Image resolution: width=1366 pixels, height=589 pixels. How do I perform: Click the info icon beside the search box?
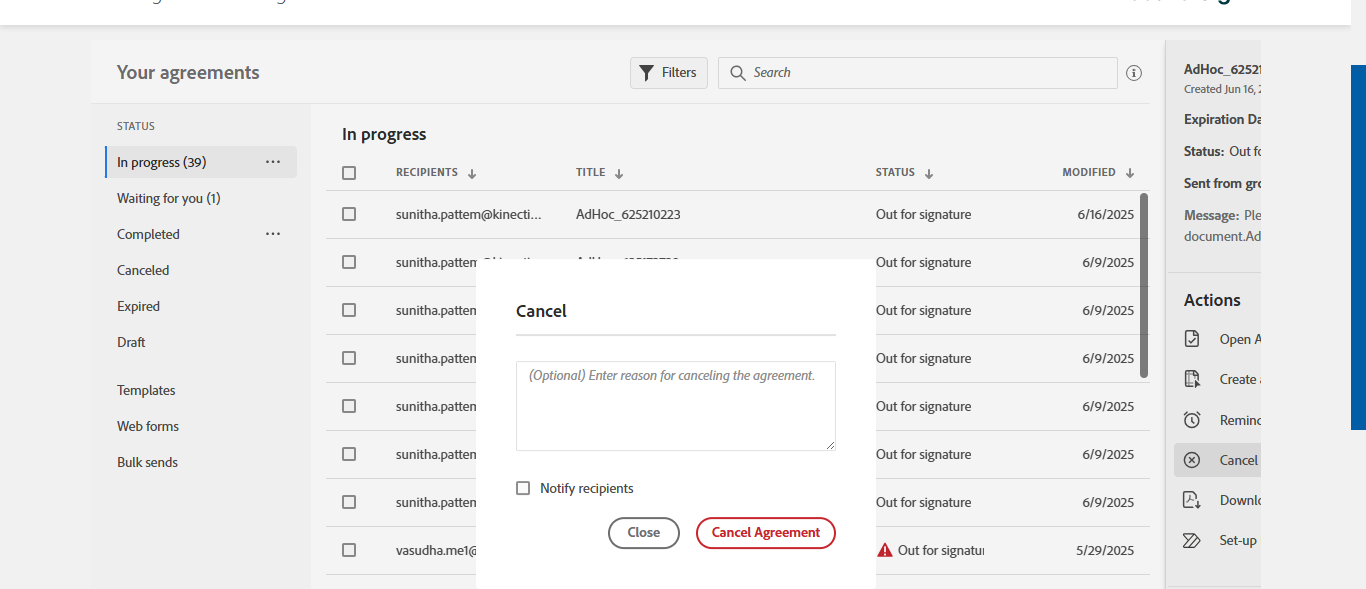[1134, 73]
